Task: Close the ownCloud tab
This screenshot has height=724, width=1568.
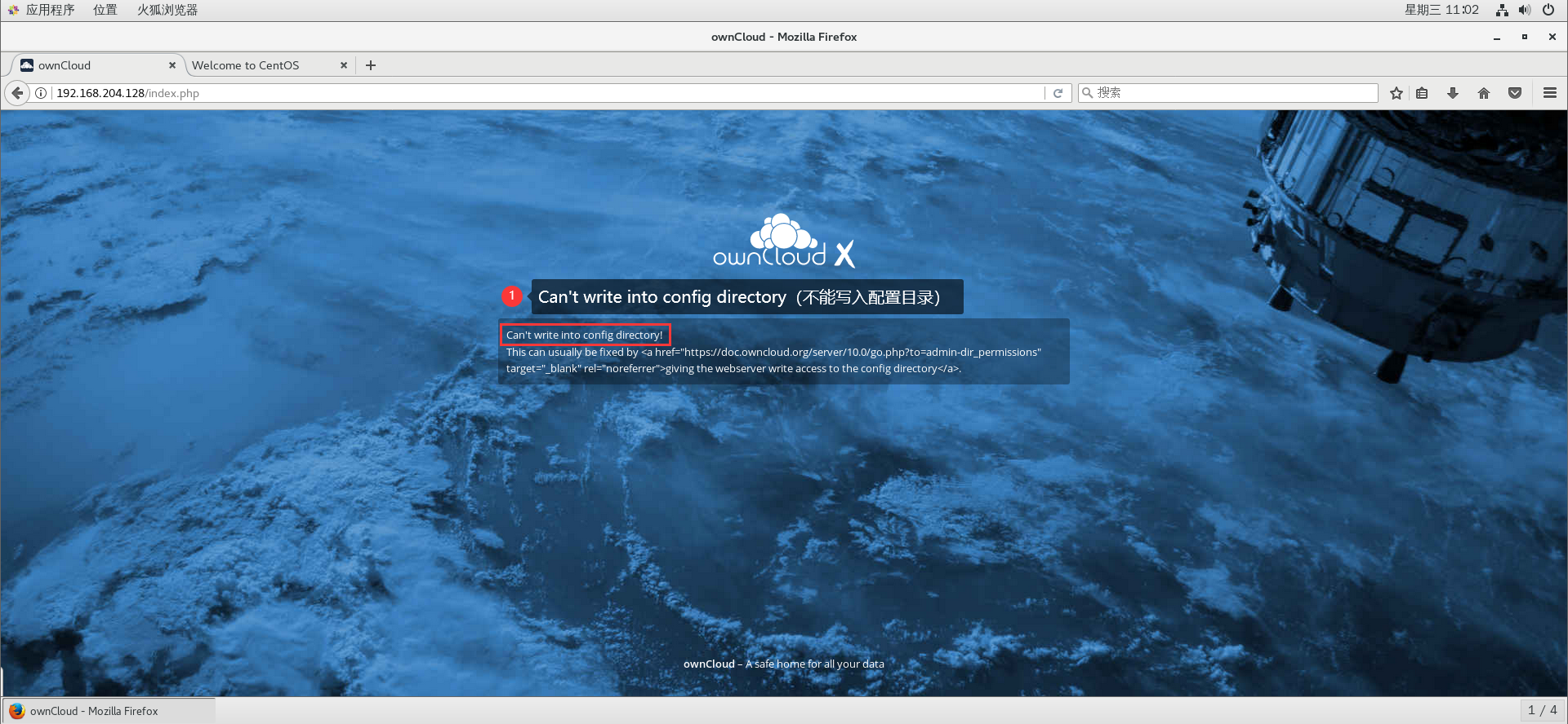Action: pos(172,65)
